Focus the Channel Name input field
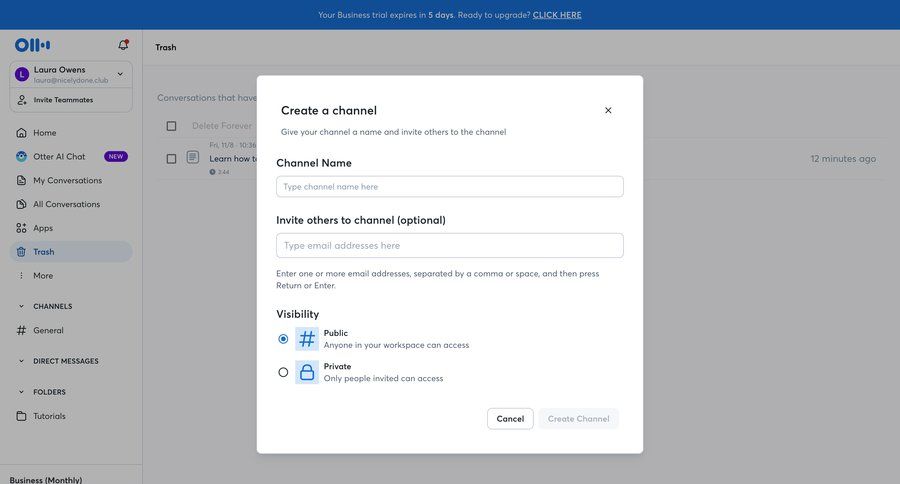This screenshot has height=484, width=900. point(449,187)
